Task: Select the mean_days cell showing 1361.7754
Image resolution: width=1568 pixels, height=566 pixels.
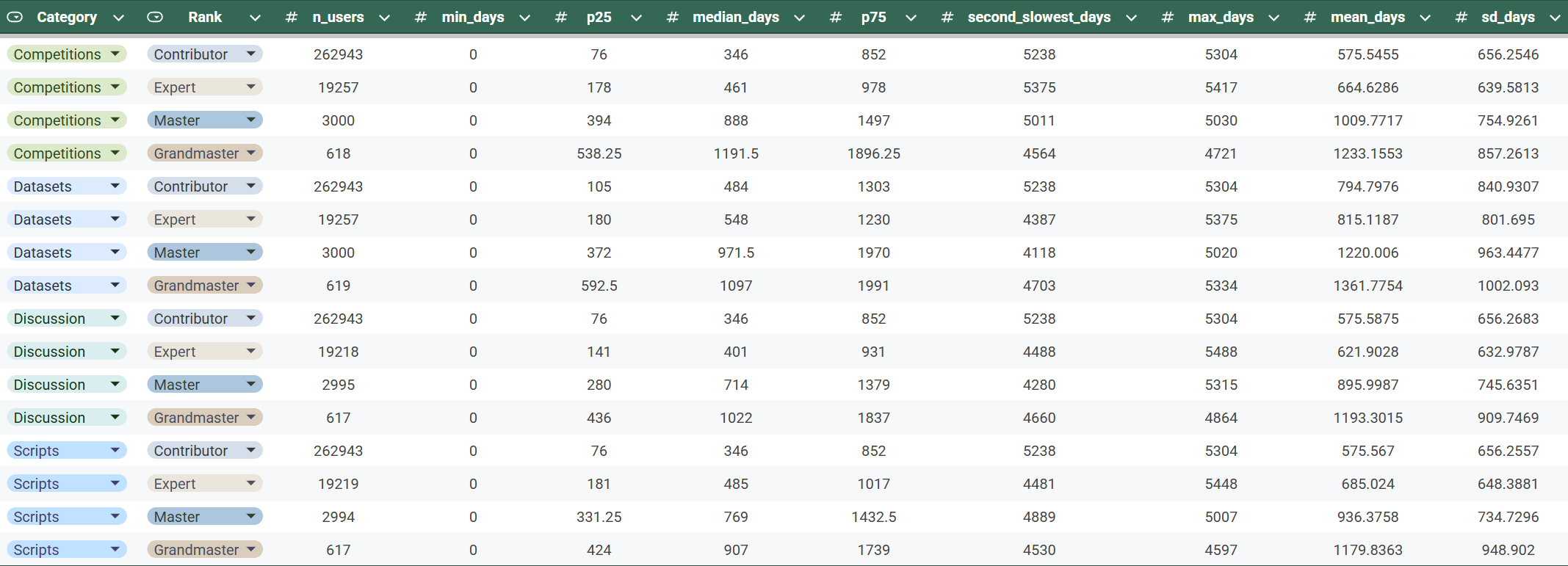Action: (1368, 286)
